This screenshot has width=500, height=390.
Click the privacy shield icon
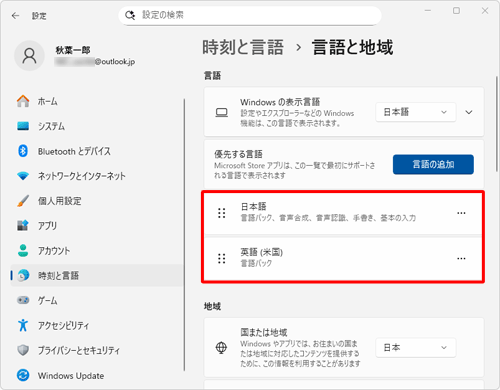click(23, 350)
